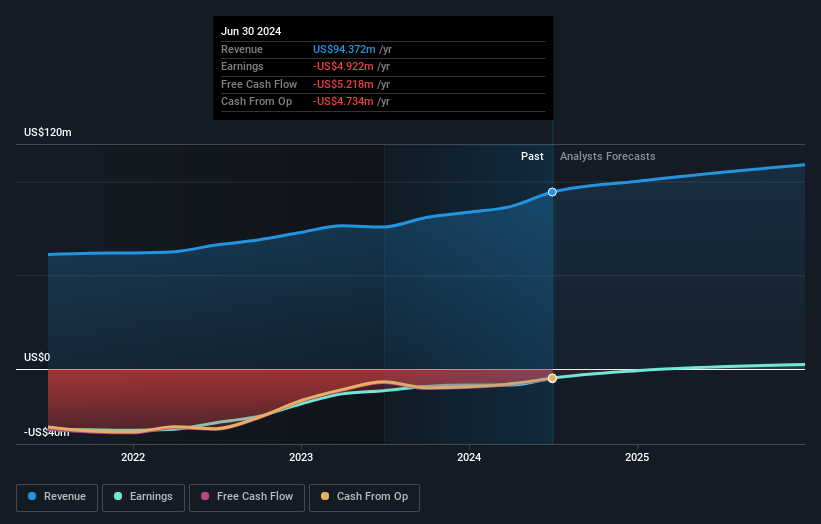
Task: Select the orange cash data point marker
Action: 552,378
